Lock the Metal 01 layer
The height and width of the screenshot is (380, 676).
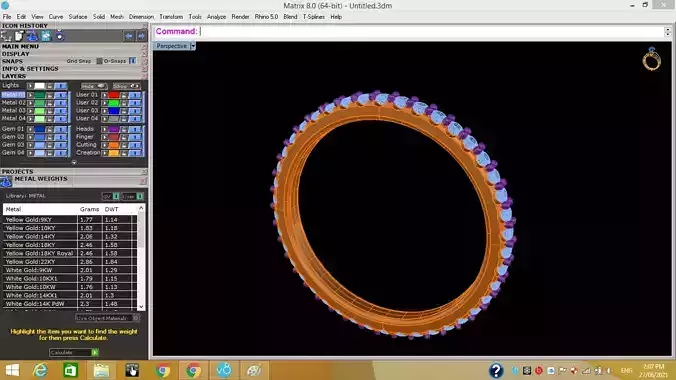click(50, 95)
